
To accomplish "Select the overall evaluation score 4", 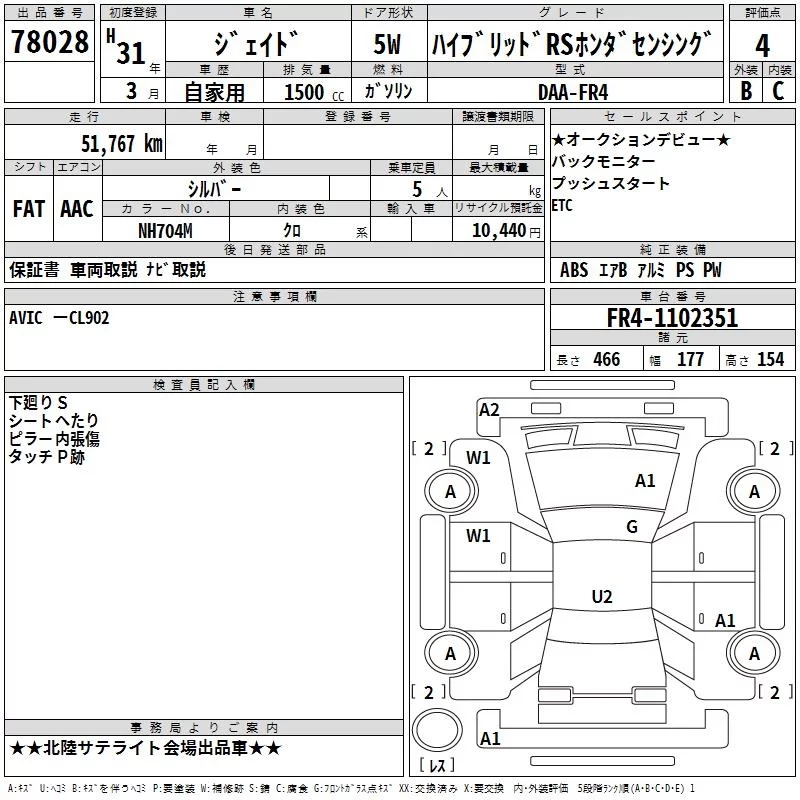I will [x=763, y=46].
